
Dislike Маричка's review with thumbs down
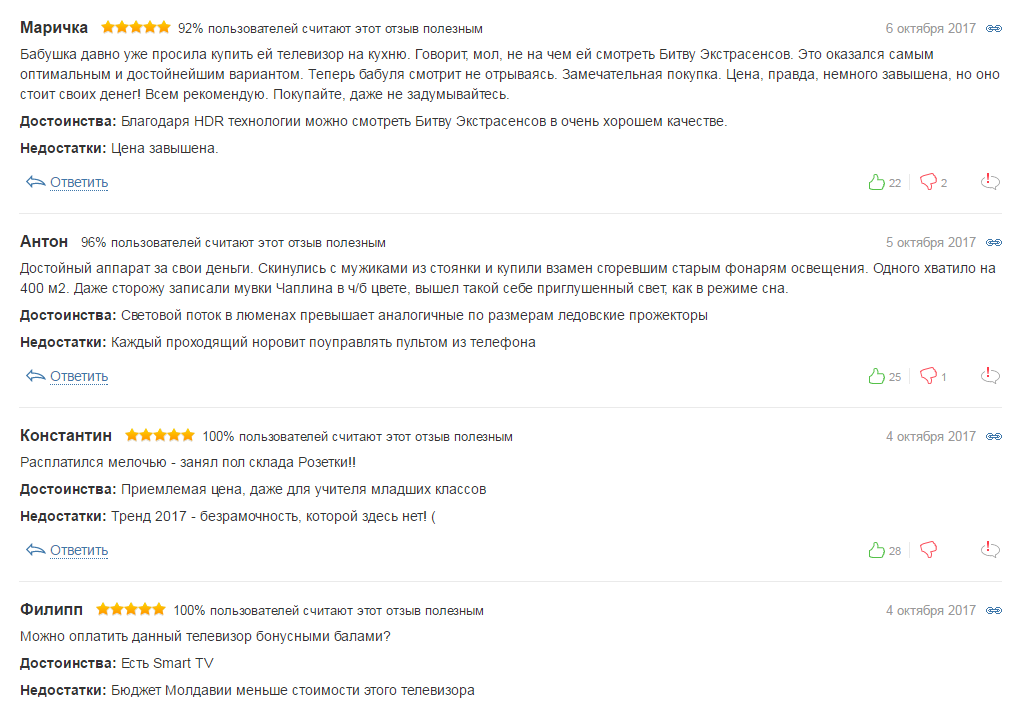tap(928, 182)
